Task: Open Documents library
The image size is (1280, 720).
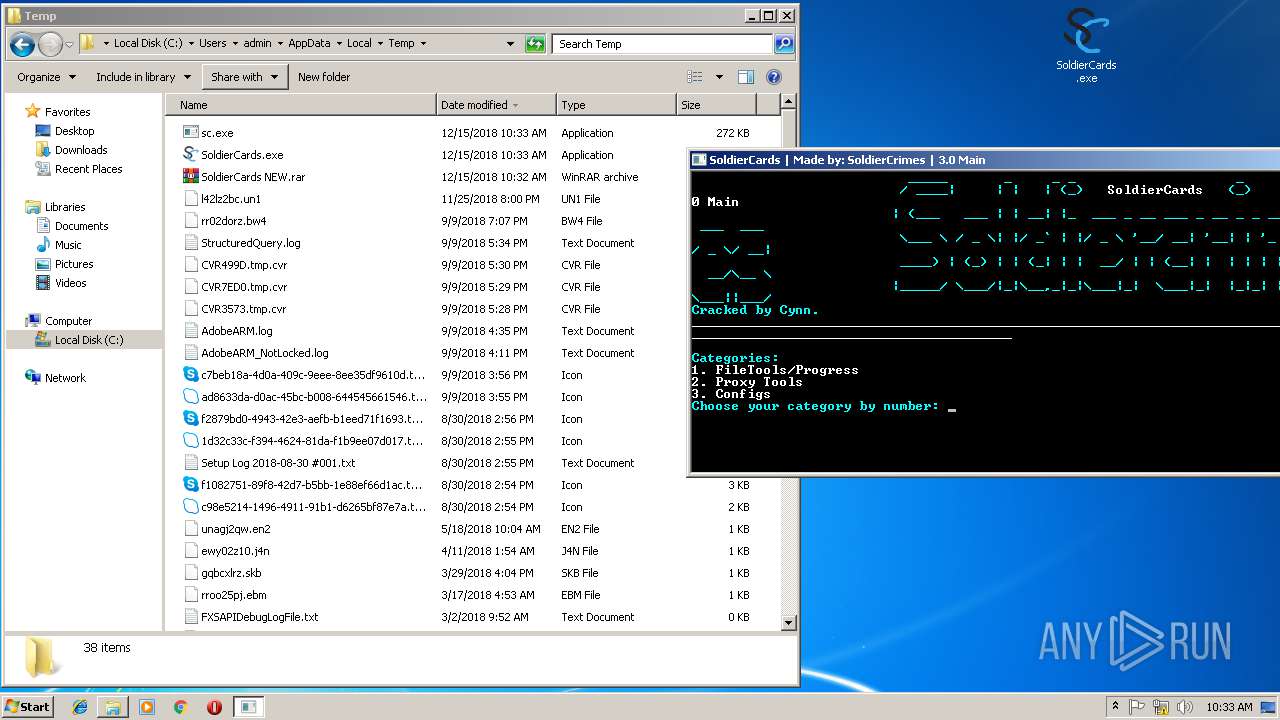Action: click(x=81, y=226)
